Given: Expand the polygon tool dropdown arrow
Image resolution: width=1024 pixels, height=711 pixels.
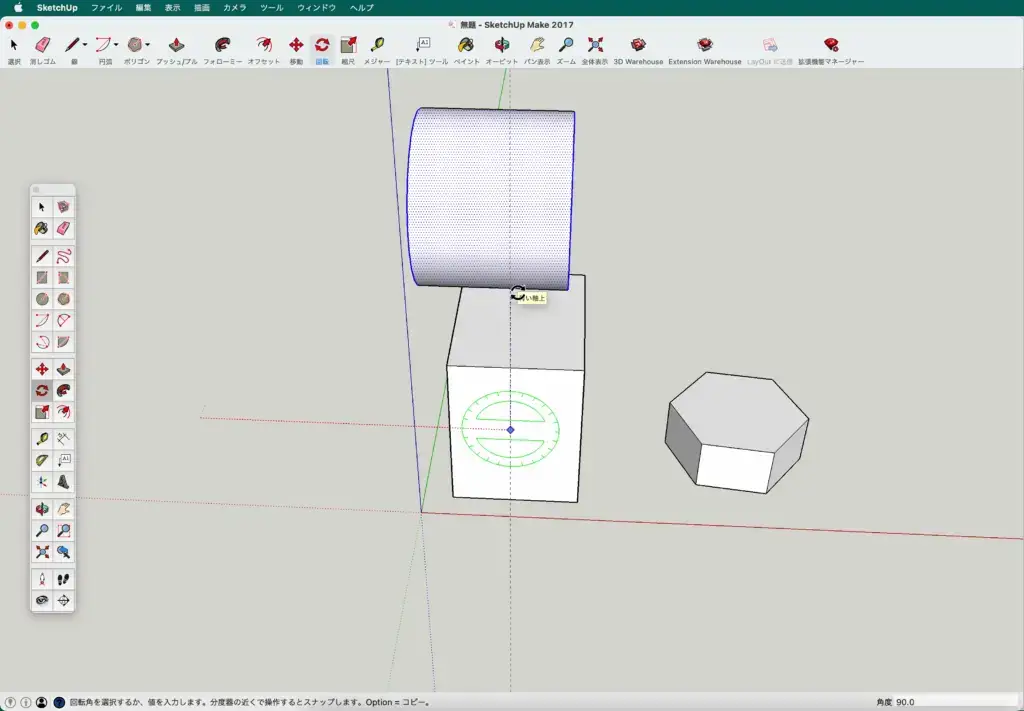Looking at the screenshot, I should click(148, 45).
